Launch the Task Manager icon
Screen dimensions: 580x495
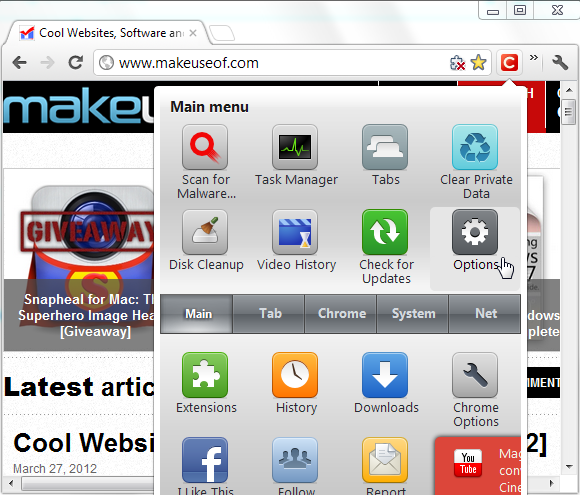(x=295, y=147)
